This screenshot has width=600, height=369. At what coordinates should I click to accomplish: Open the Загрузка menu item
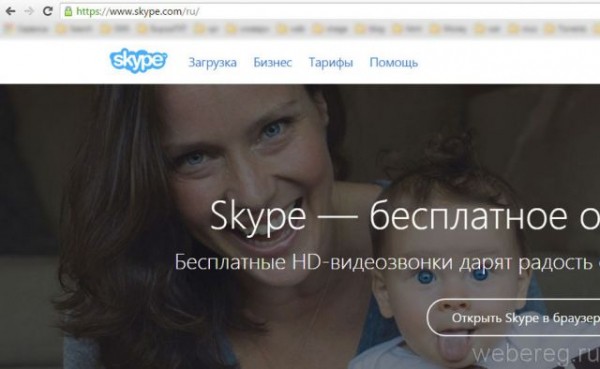point(212,62)
